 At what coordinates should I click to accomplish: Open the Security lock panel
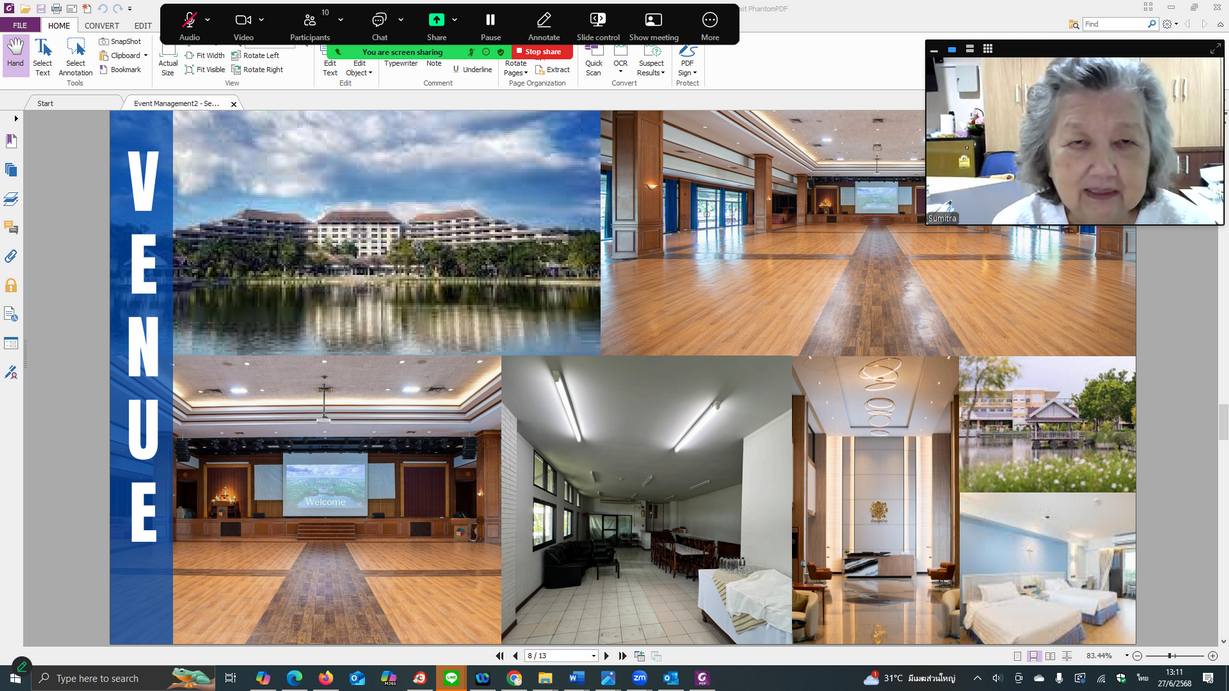pos(11,286)
